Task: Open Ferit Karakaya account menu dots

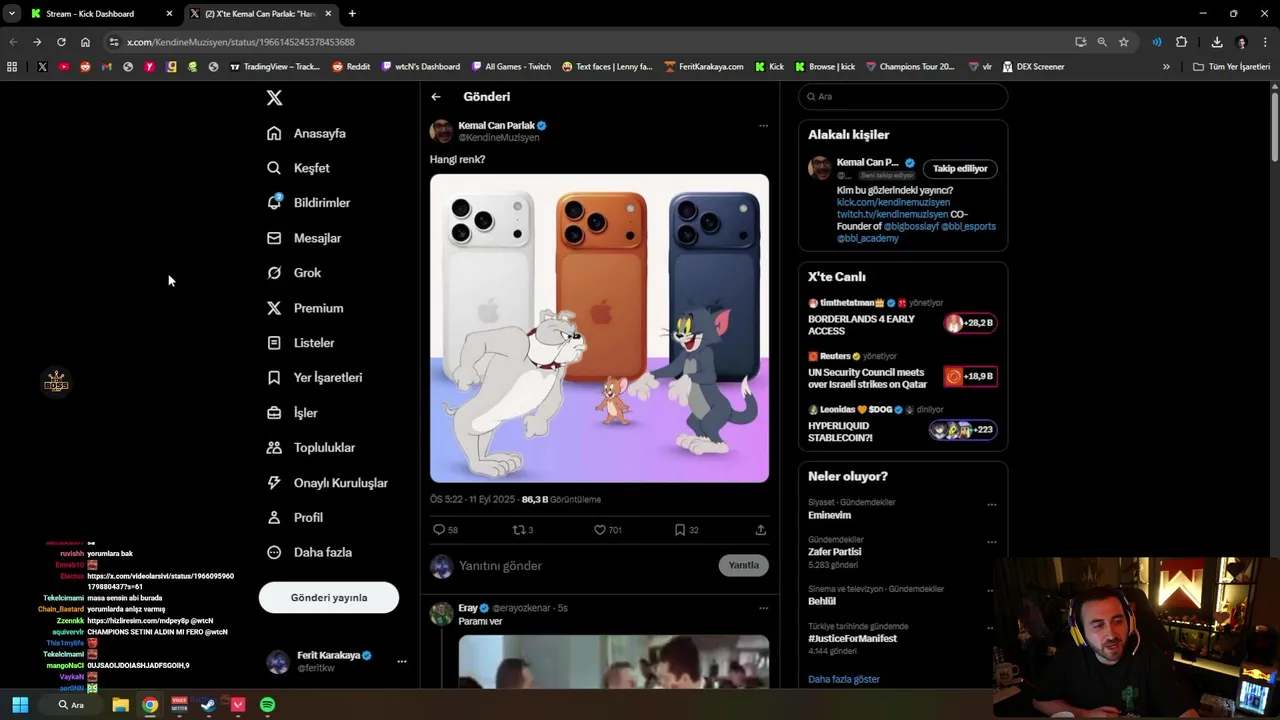Action: 401,661
